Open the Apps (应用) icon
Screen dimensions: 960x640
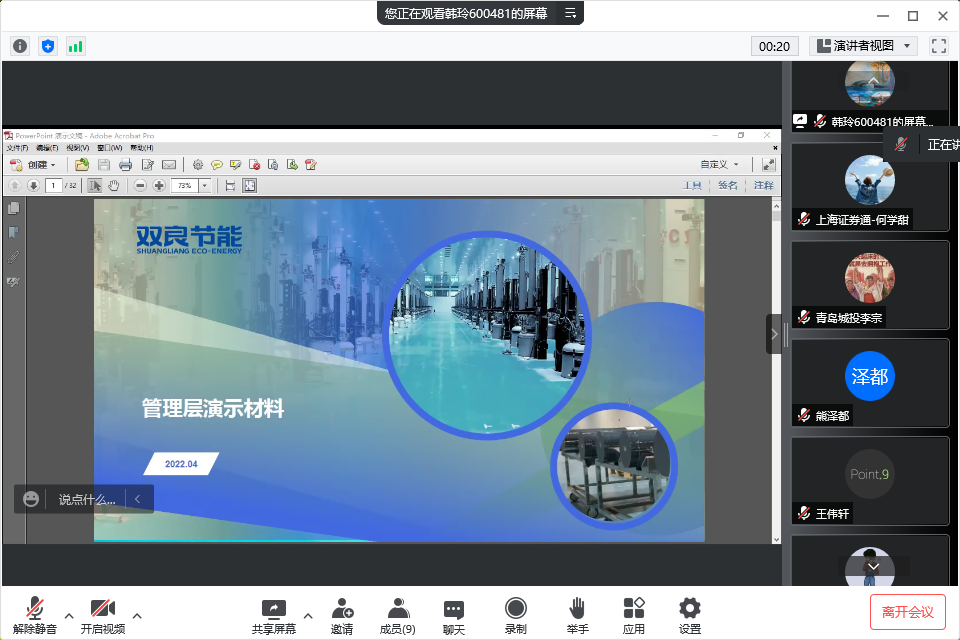click(x=633, y=615)
